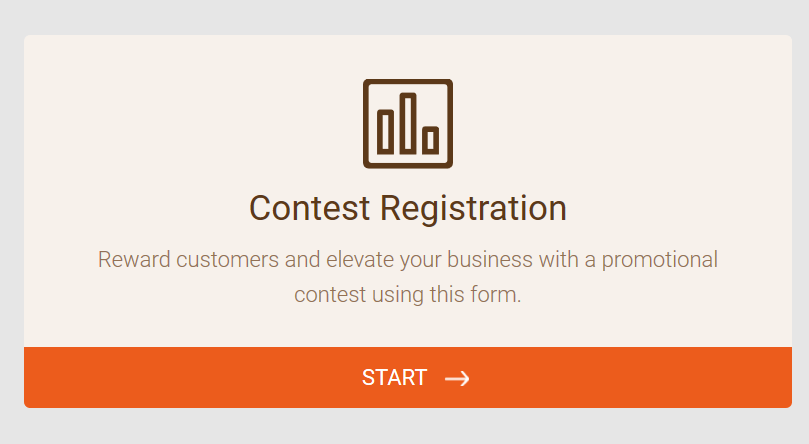This screenshot has height=444, width=809.
Task: Click the word "form." ending the description
Action: click(500, 296)
